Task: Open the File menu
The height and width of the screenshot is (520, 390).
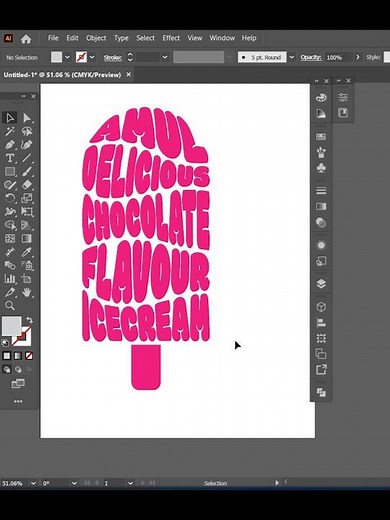Action: [53, 38]
